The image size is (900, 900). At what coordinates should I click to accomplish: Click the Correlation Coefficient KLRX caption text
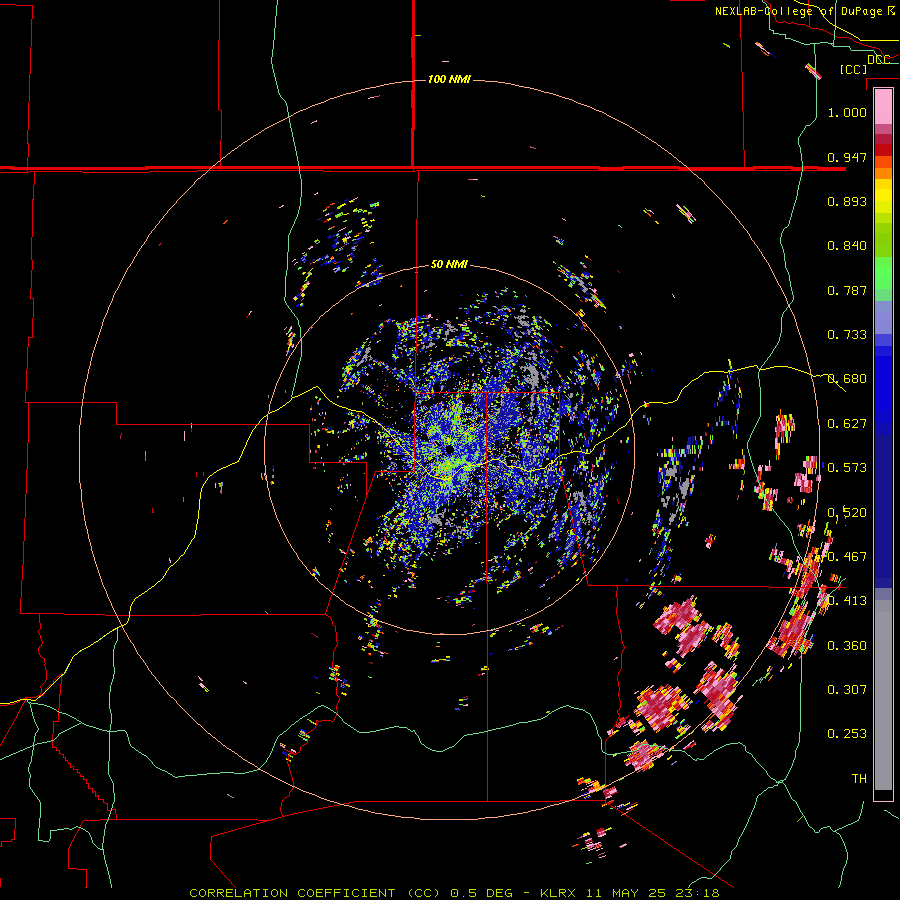(454, 893)
